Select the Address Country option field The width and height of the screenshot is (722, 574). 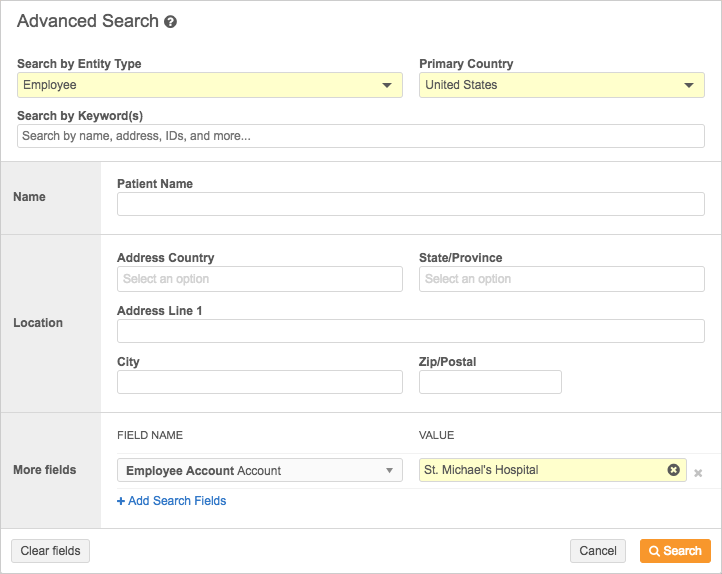pos(259,279)
